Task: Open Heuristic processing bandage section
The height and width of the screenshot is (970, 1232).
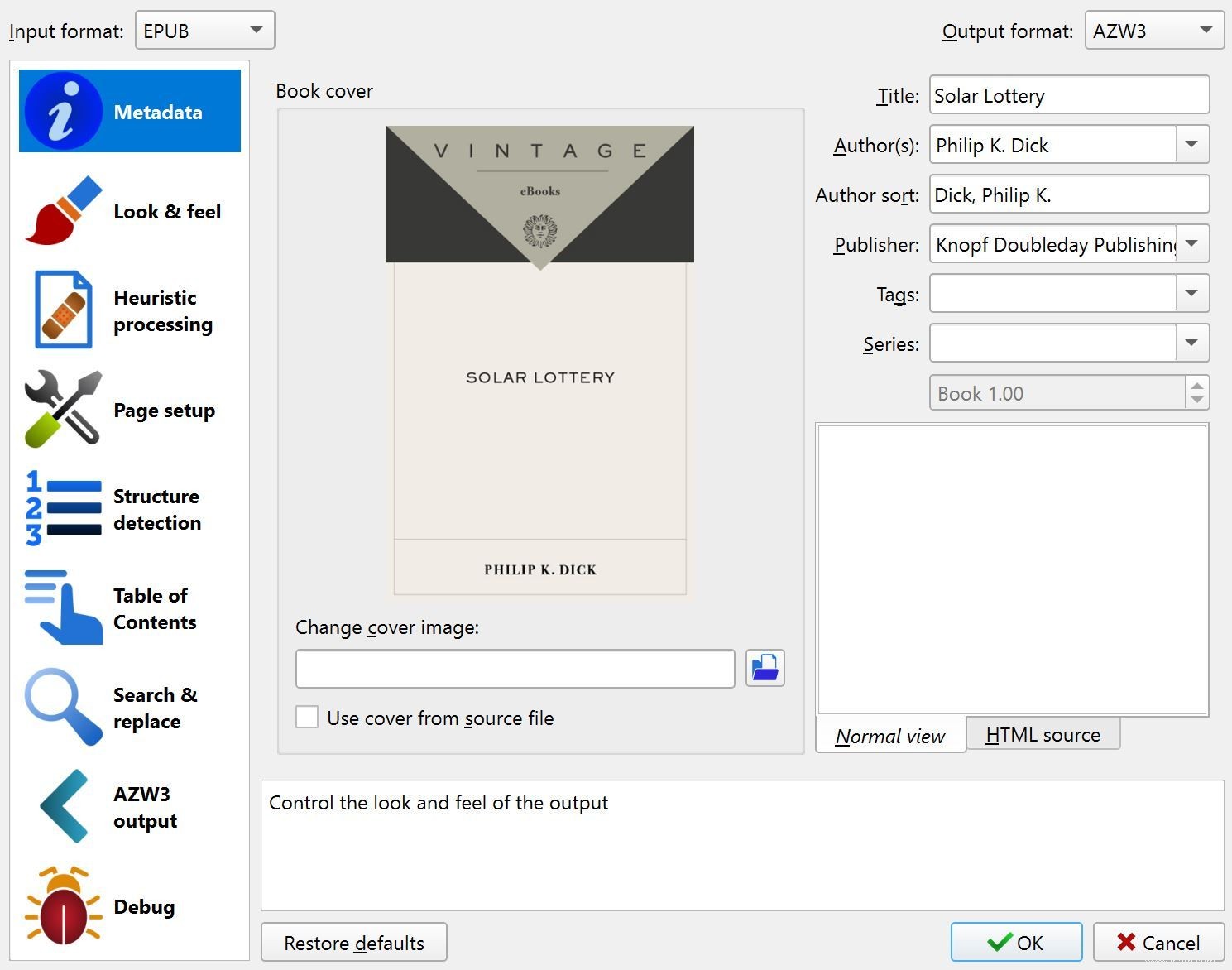Action: pyautogui.click(x=130, y=310)
